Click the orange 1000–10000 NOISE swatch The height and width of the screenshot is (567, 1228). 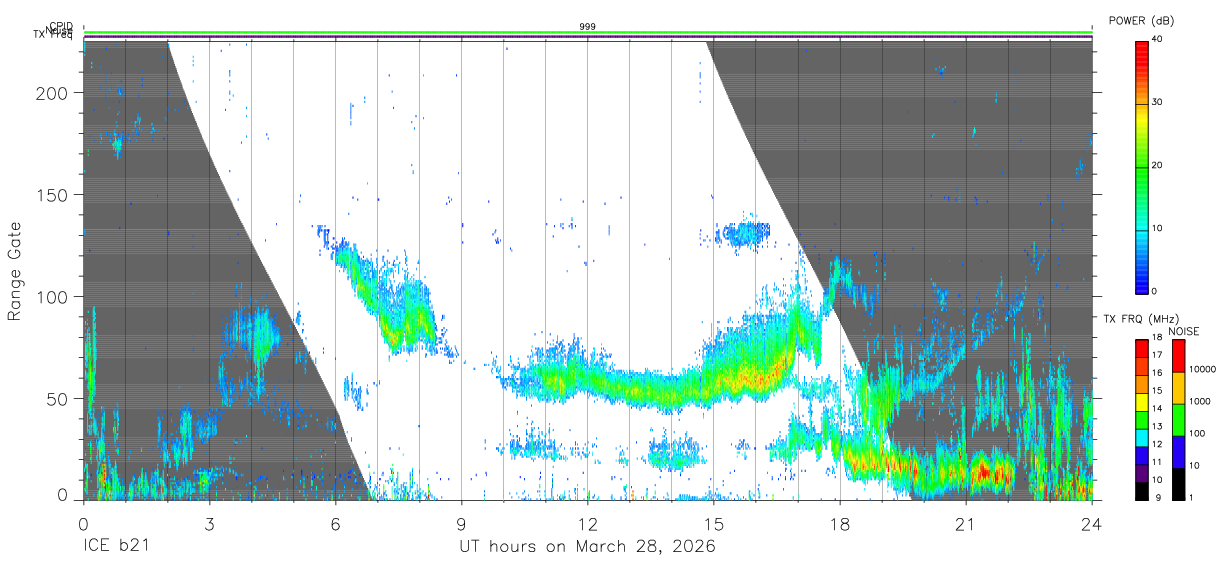(x=1179, y=388)
